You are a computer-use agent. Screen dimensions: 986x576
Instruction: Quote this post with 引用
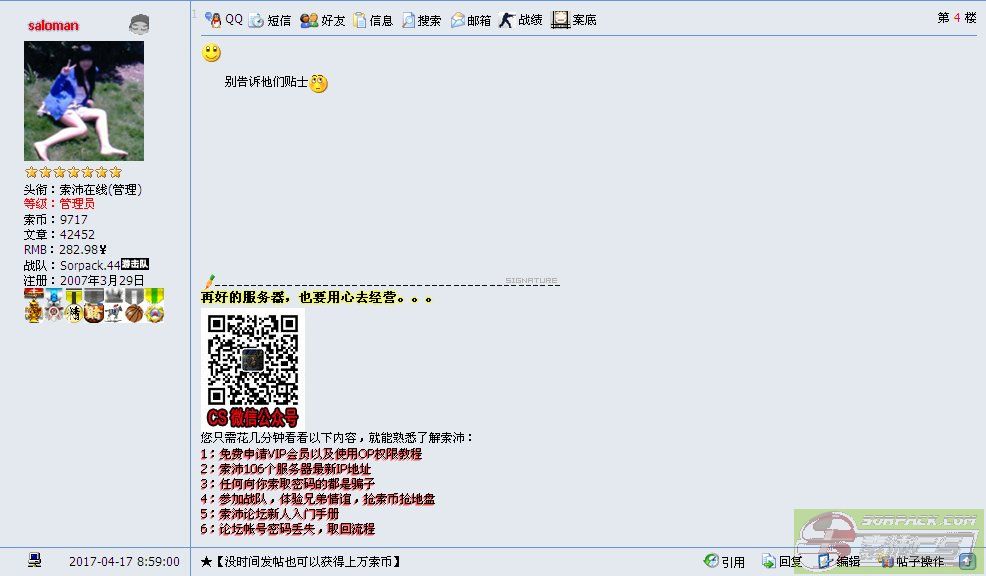(724, 561)
